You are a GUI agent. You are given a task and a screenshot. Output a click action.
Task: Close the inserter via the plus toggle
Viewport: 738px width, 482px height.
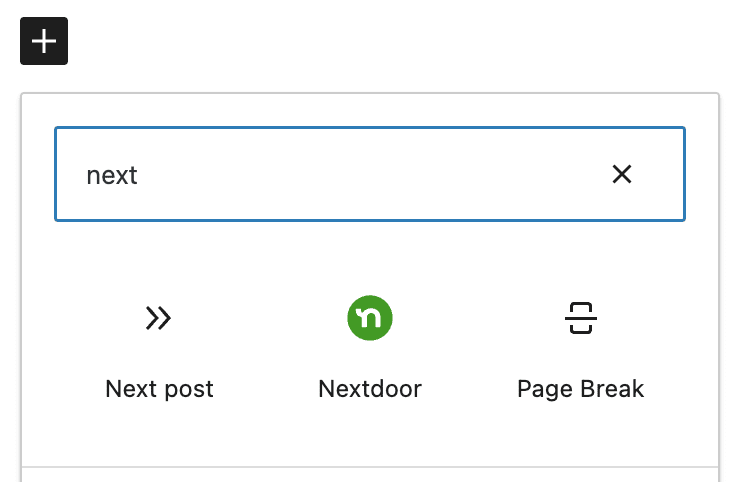click(44, 41)
